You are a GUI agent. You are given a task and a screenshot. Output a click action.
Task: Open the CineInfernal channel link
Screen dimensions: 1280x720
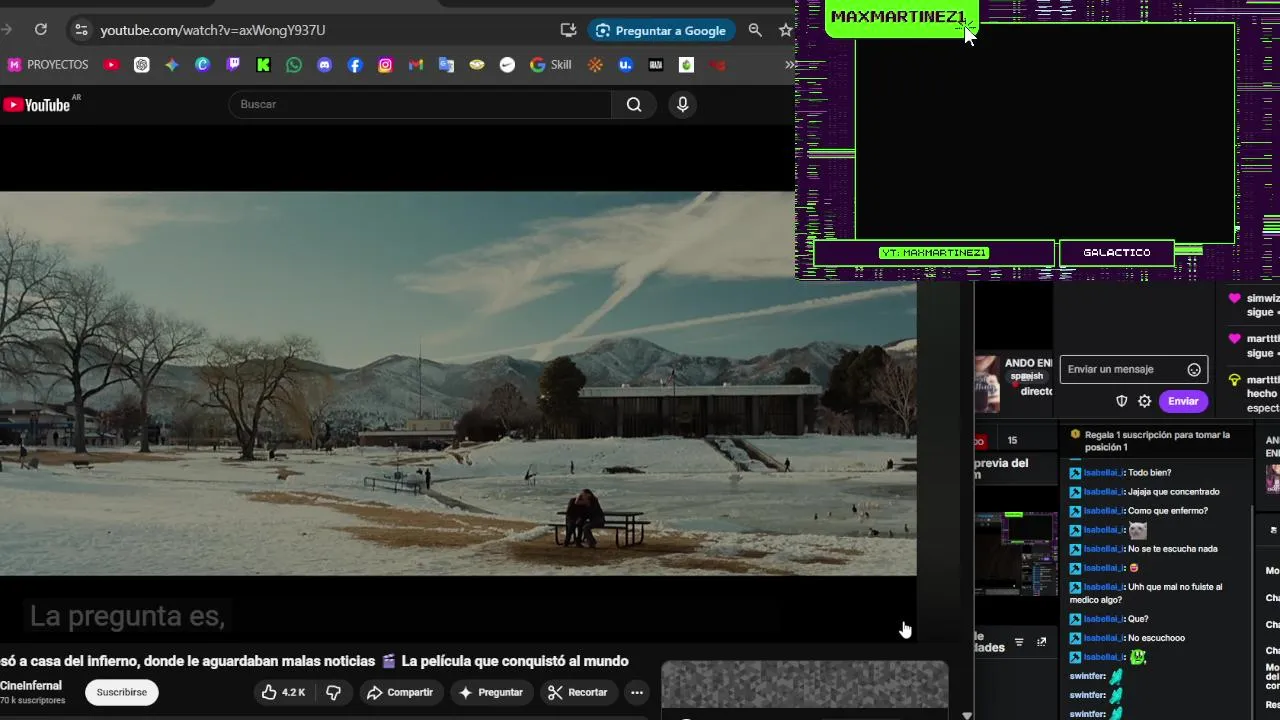tap(31, 686)
